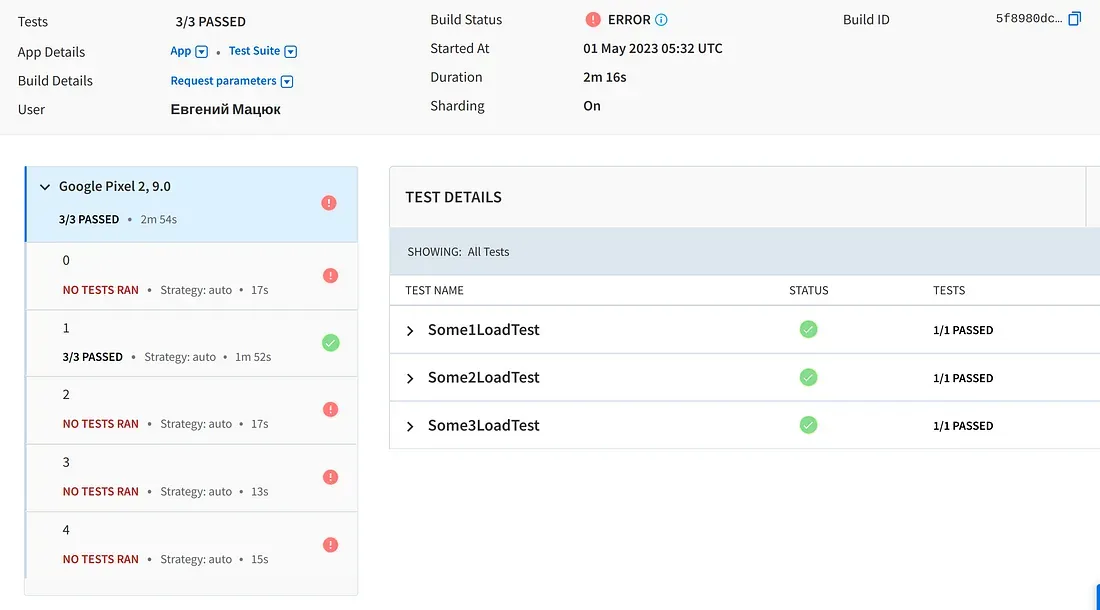This screenshot has width=1100, height=610.
Task: Click the TEST DETAILS panel heading
Action: (453, 197)
